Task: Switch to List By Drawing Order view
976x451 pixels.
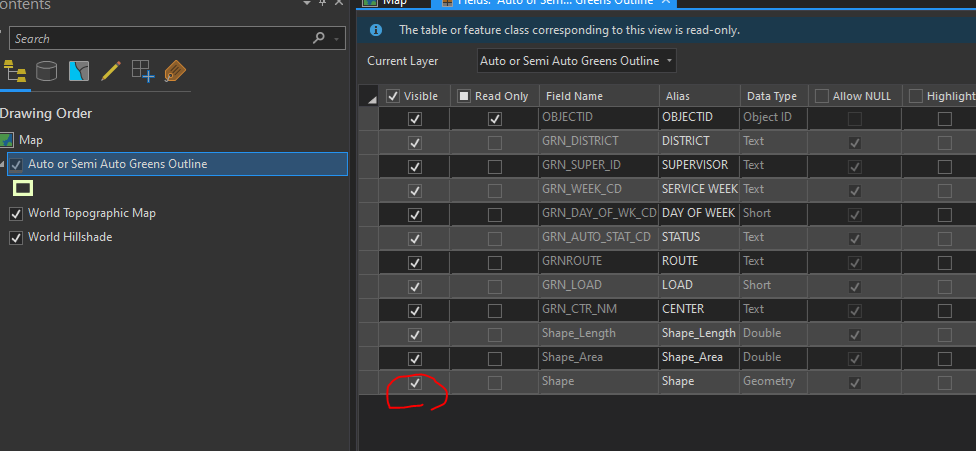Action: tap(14, 71)
